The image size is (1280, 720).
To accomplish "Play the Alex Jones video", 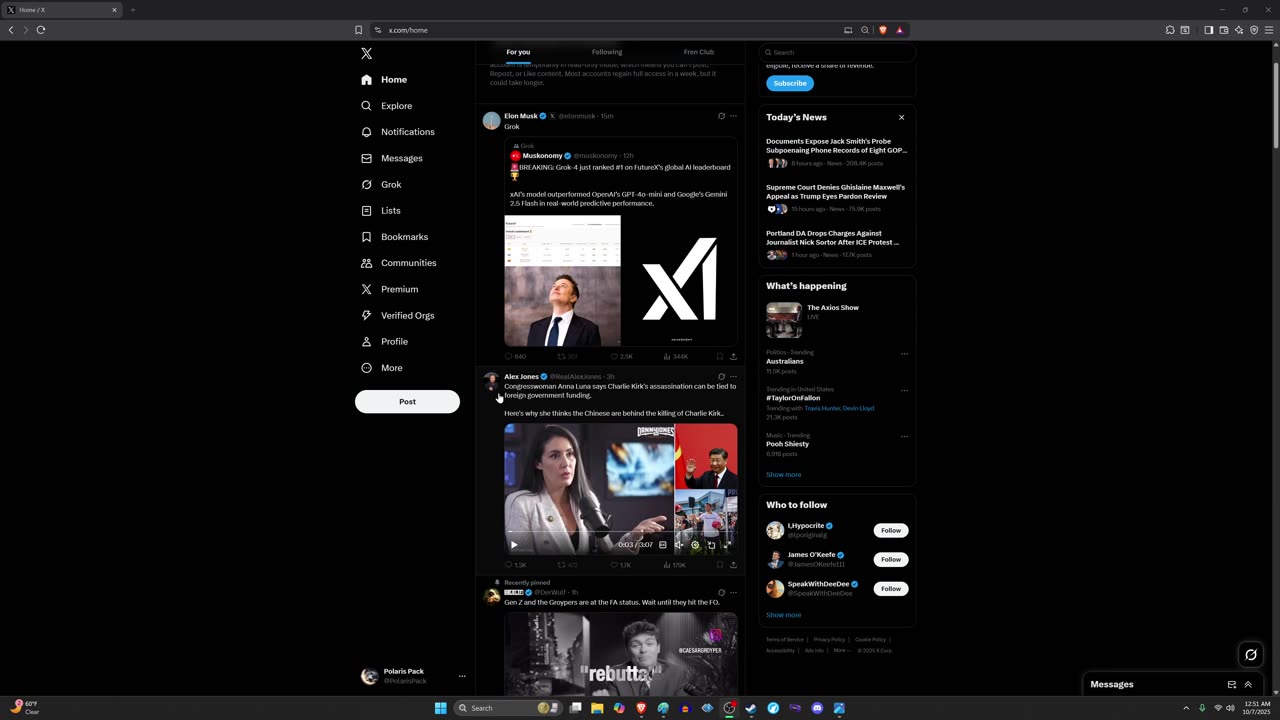I will [x=514, y=545].
